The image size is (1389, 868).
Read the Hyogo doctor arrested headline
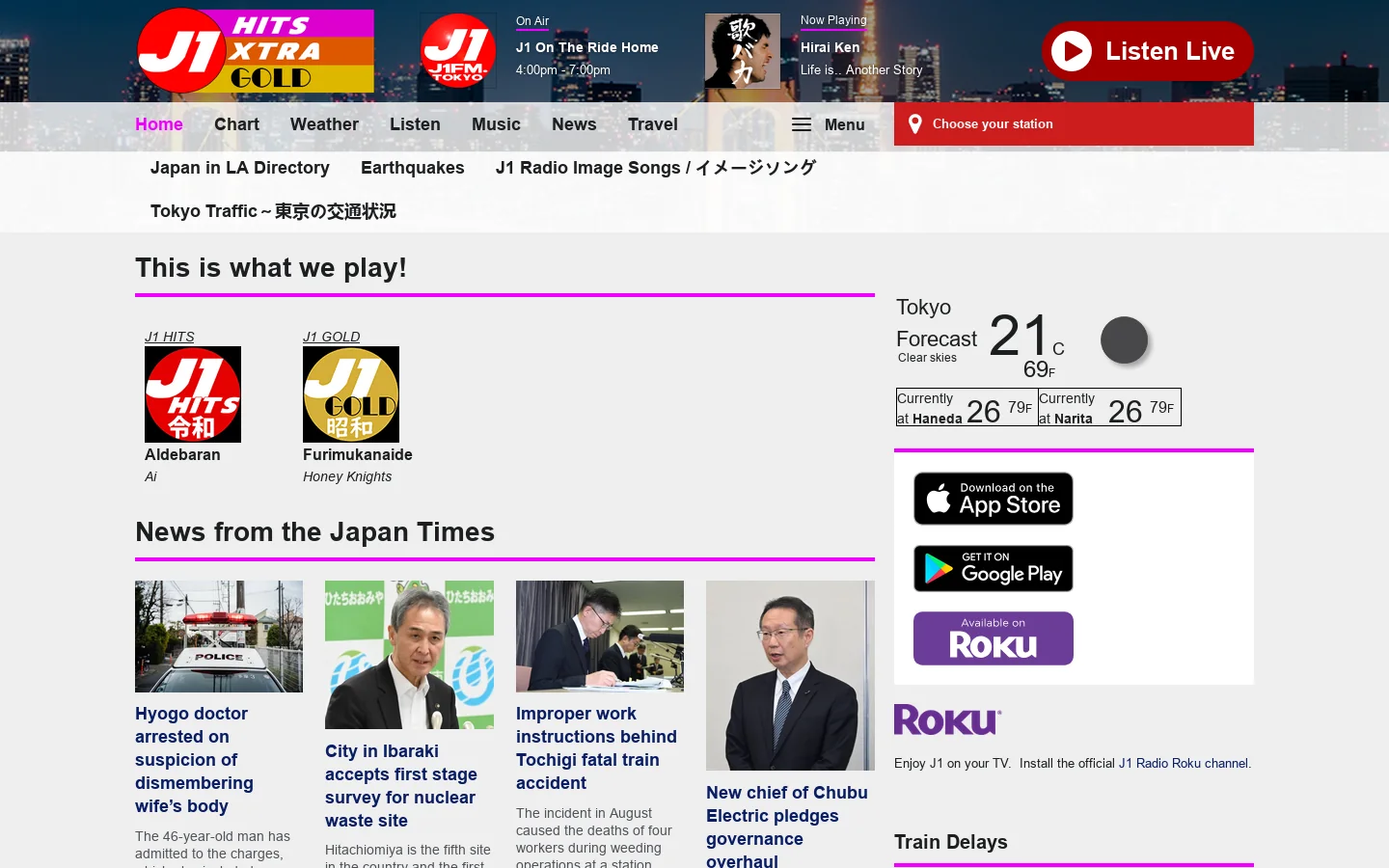pyautogui.click(x=195, y=760)
